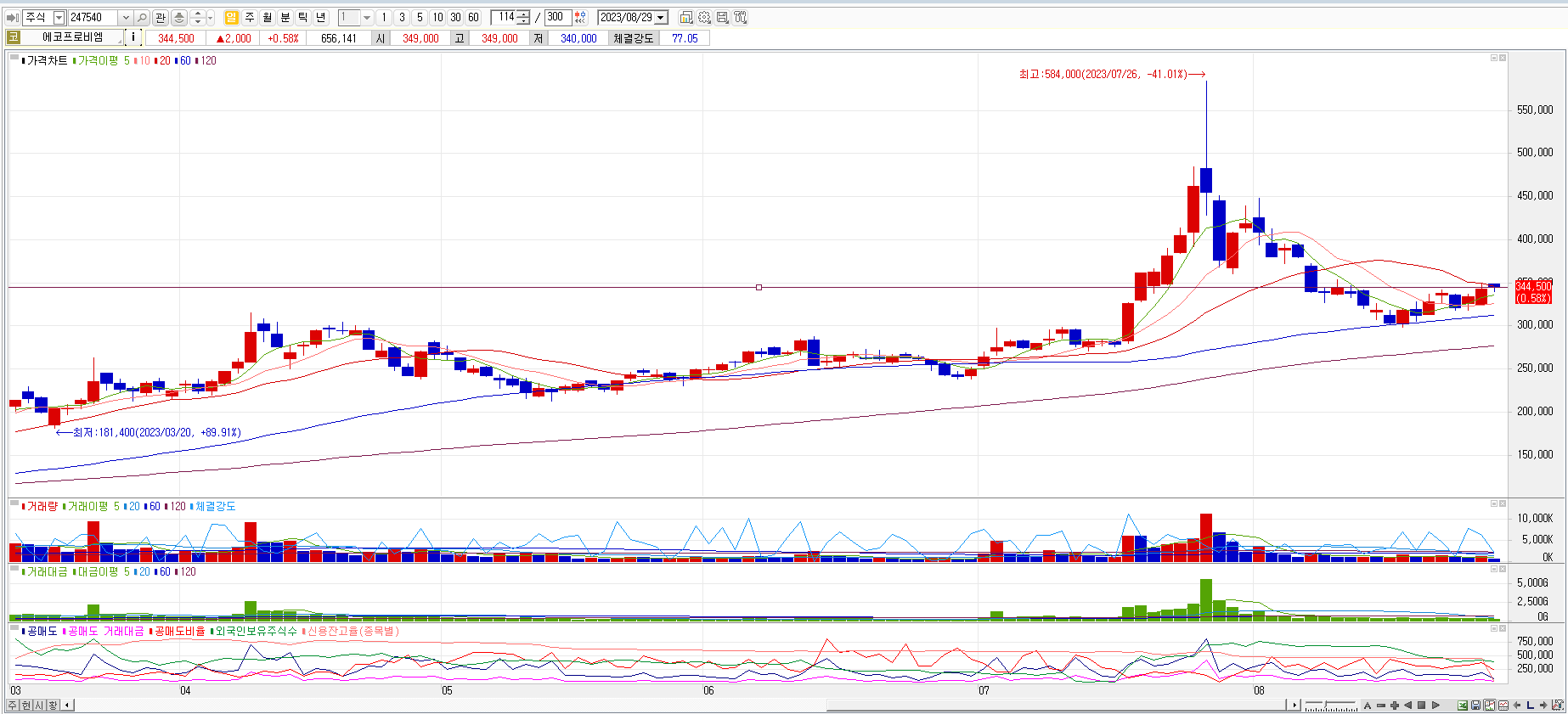
Task: Click the icon right of the 관 button
Action: 179,17
